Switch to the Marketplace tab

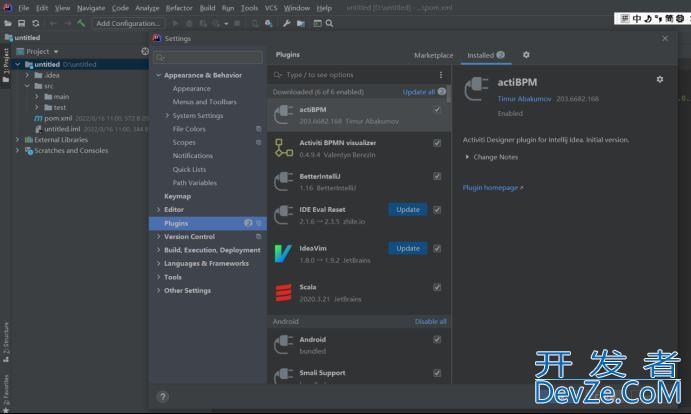[x=434, y=55]
